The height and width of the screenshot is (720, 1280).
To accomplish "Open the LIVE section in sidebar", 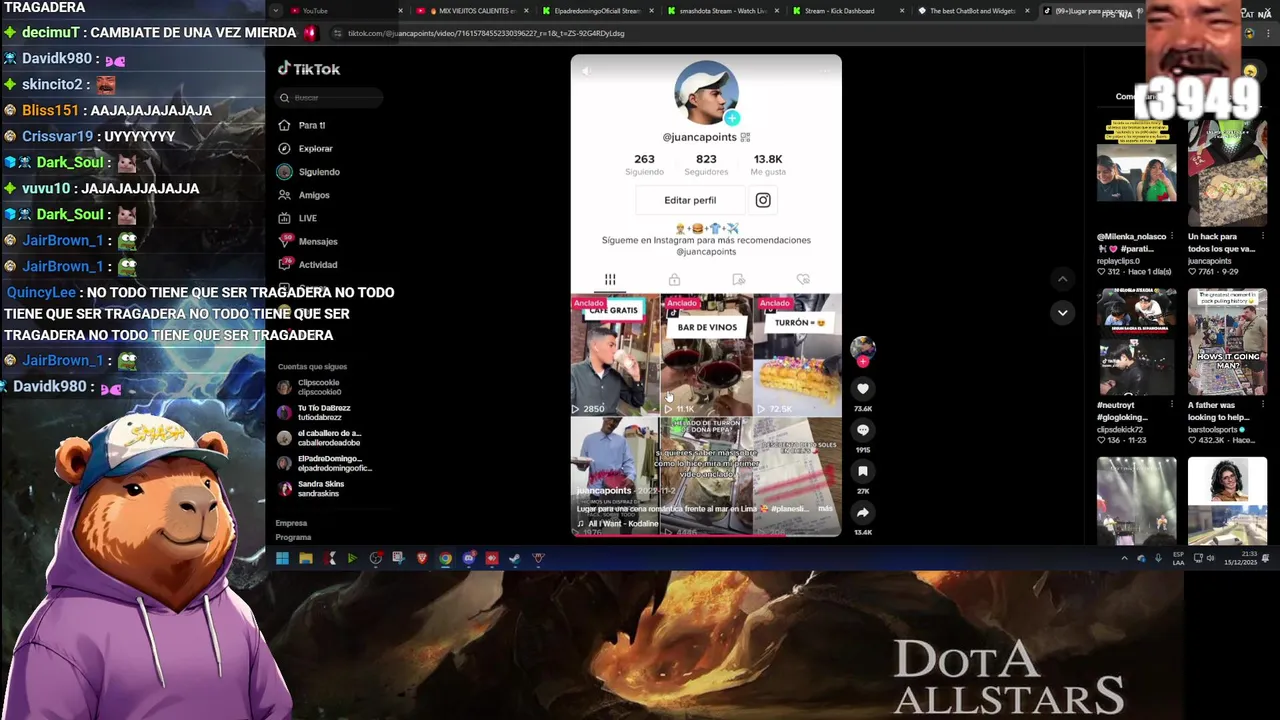I will click(x=298, y=218).
